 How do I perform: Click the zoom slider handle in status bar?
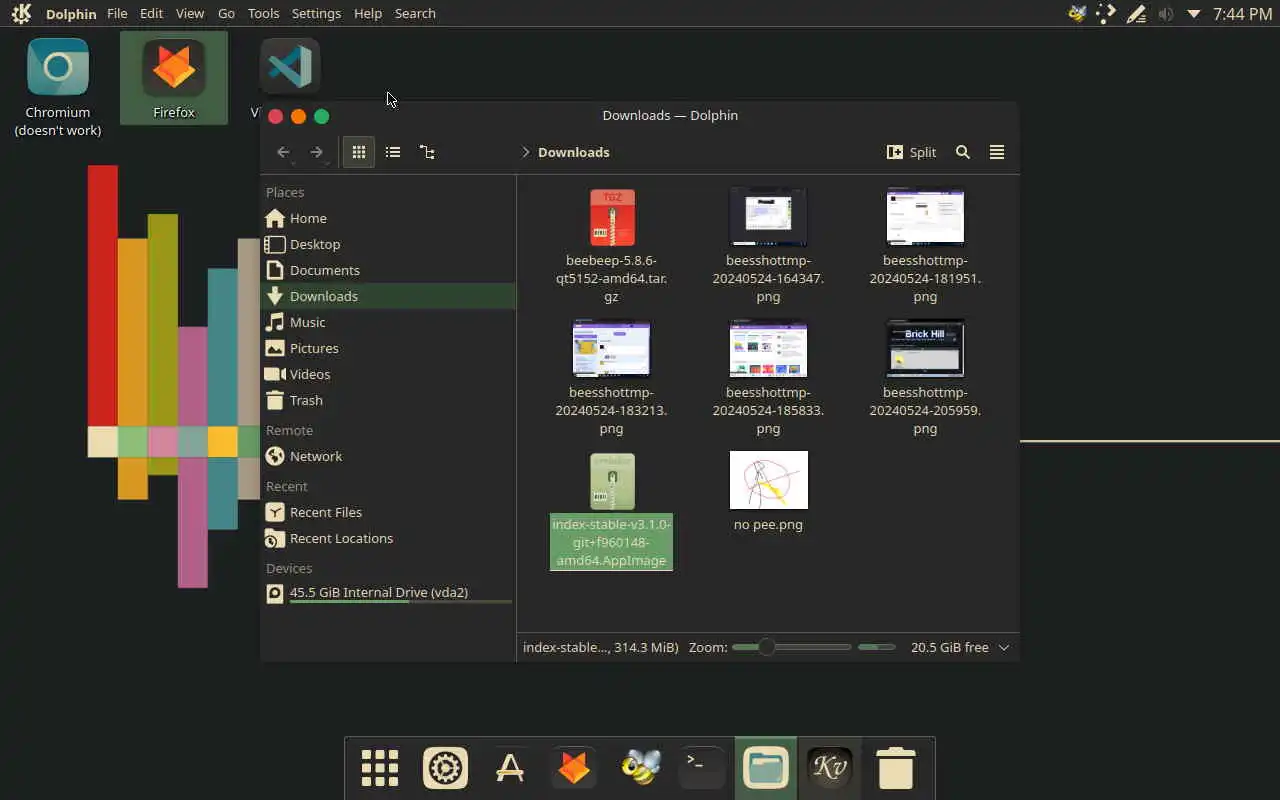point(766,647)
